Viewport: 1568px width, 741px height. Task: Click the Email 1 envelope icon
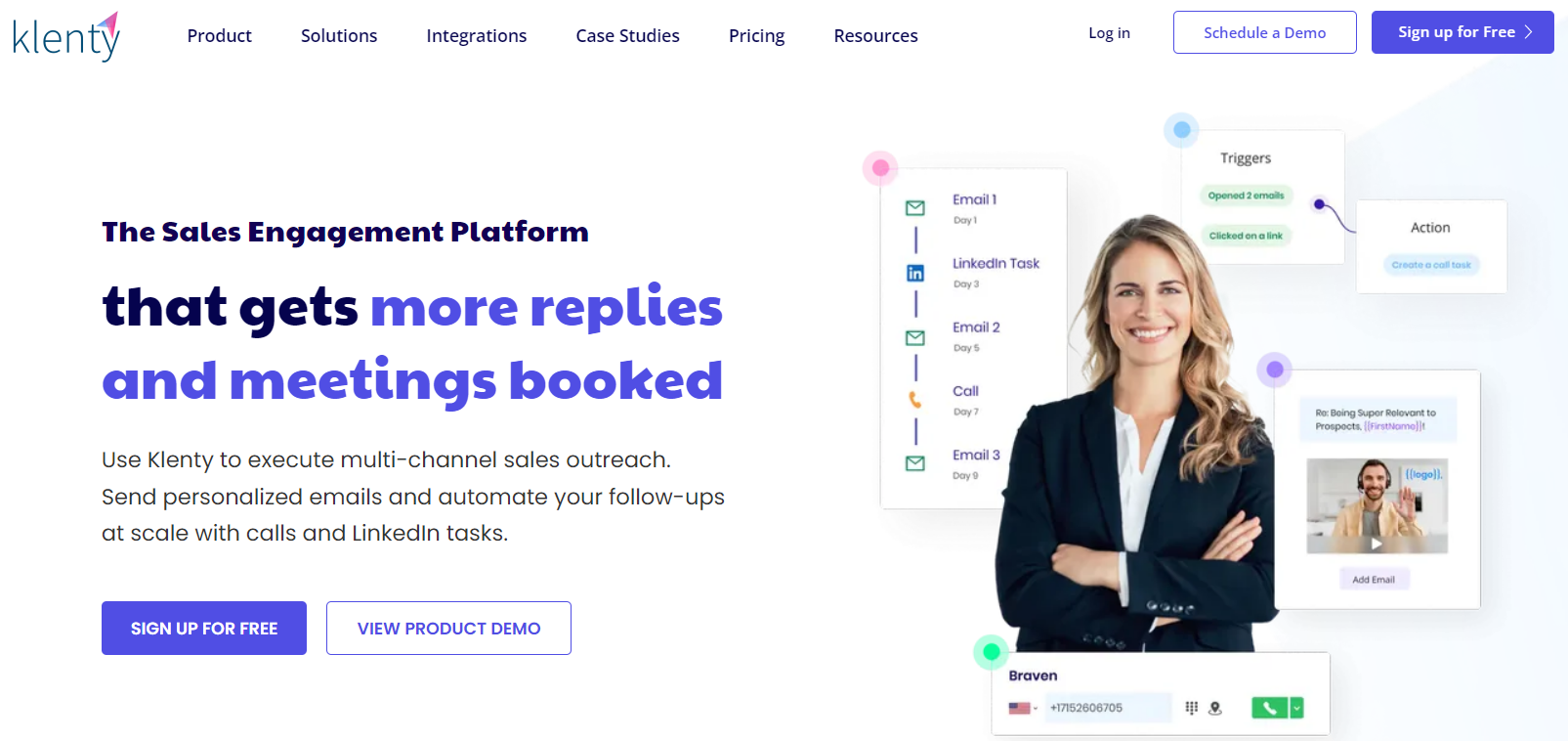coord(915,208)
